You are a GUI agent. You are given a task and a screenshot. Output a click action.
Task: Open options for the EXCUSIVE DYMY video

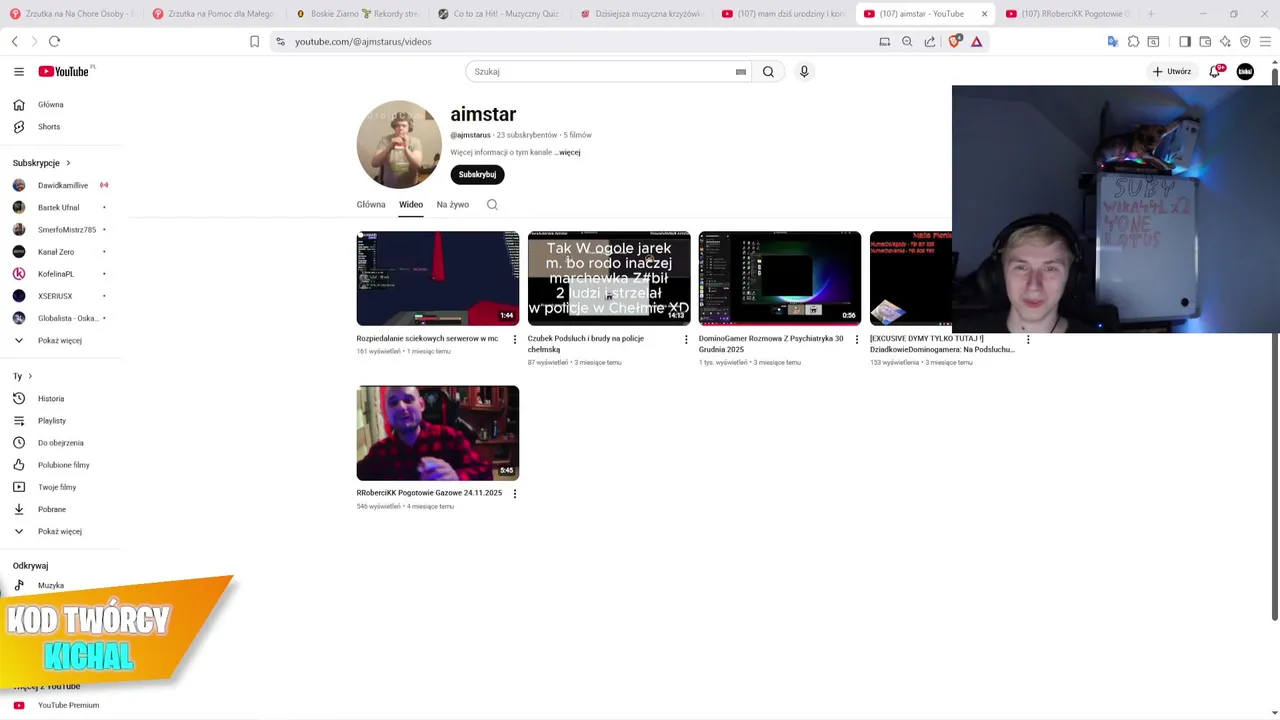coord(1028,339)
